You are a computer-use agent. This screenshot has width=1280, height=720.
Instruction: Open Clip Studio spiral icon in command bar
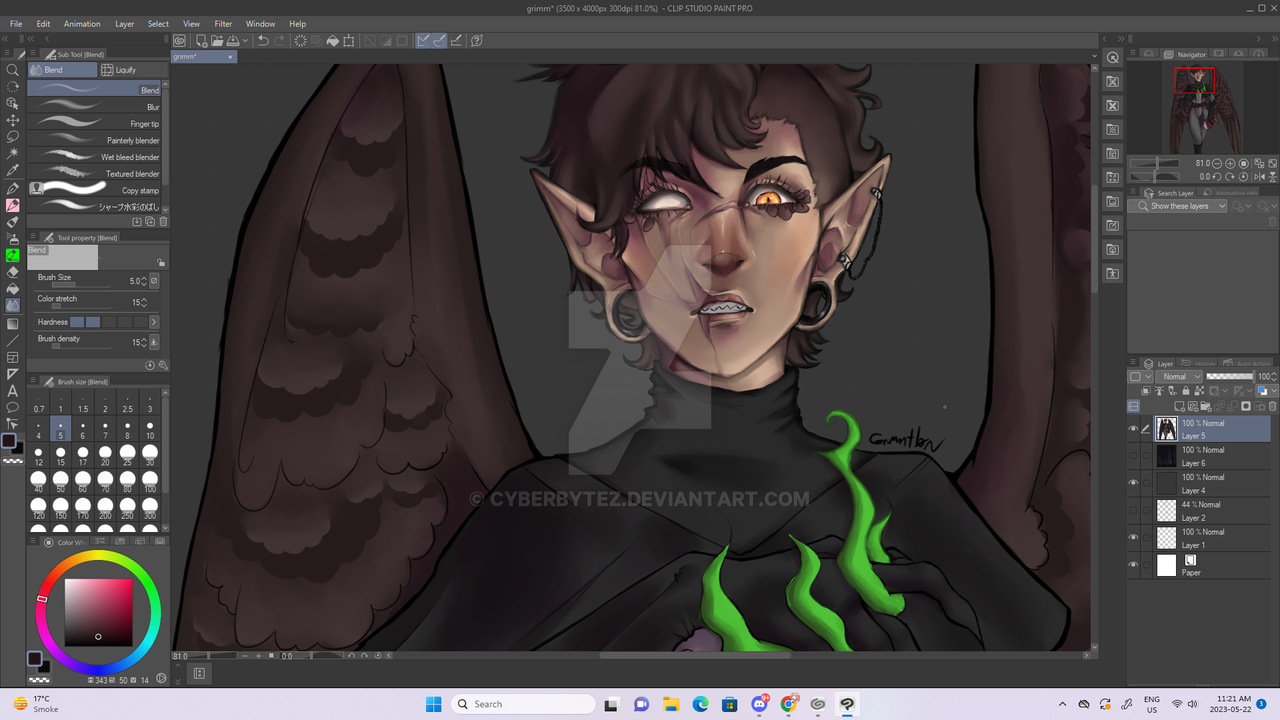click(x=179, y=41)
